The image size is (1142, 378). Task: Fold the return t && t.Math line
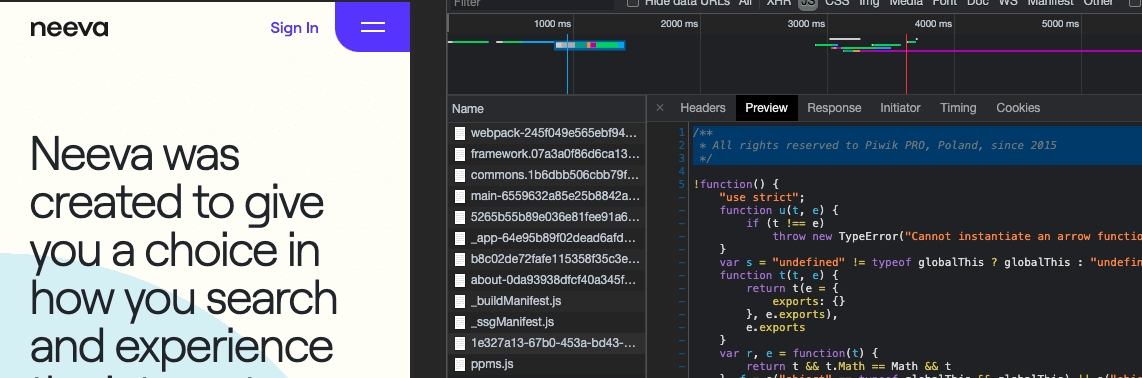pyautogui.click(x=682, y=367)
